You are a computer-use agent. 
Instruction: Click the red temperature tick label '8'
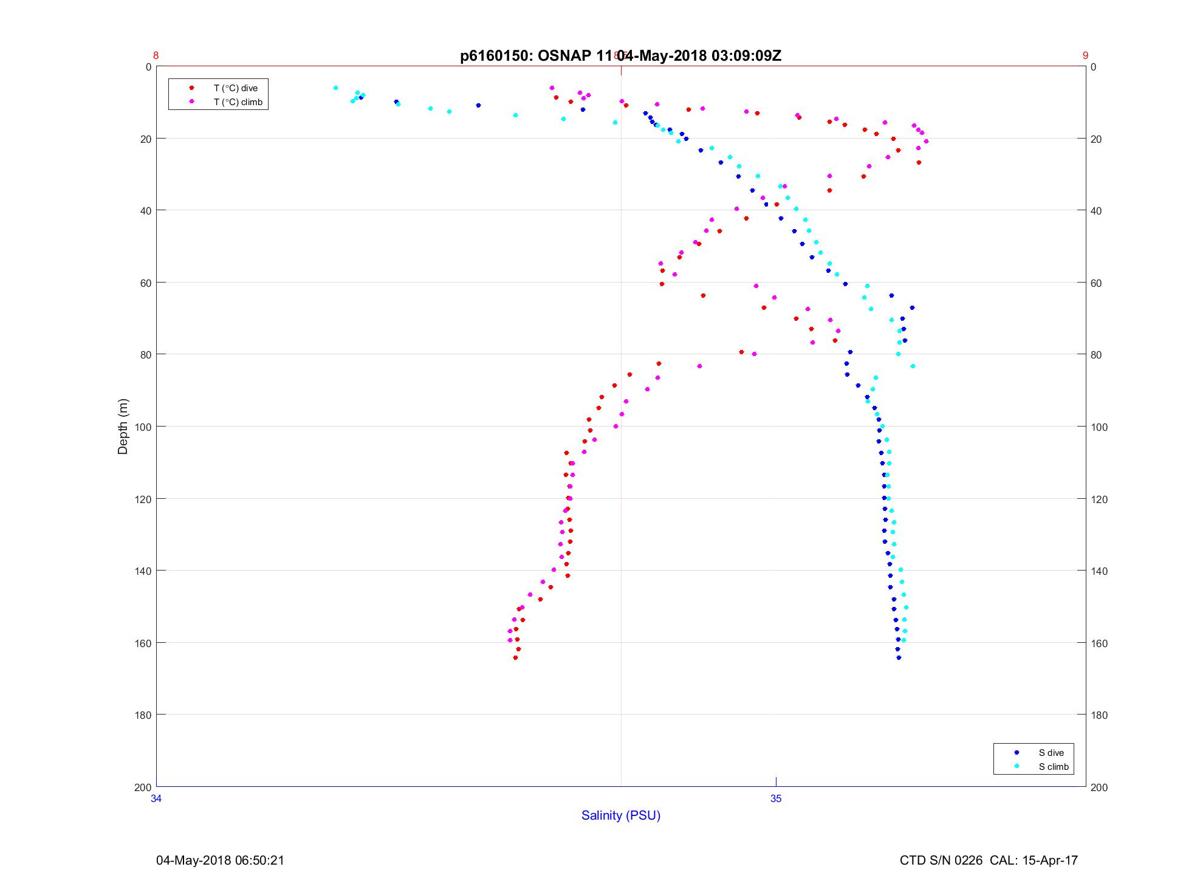[156, 56]
